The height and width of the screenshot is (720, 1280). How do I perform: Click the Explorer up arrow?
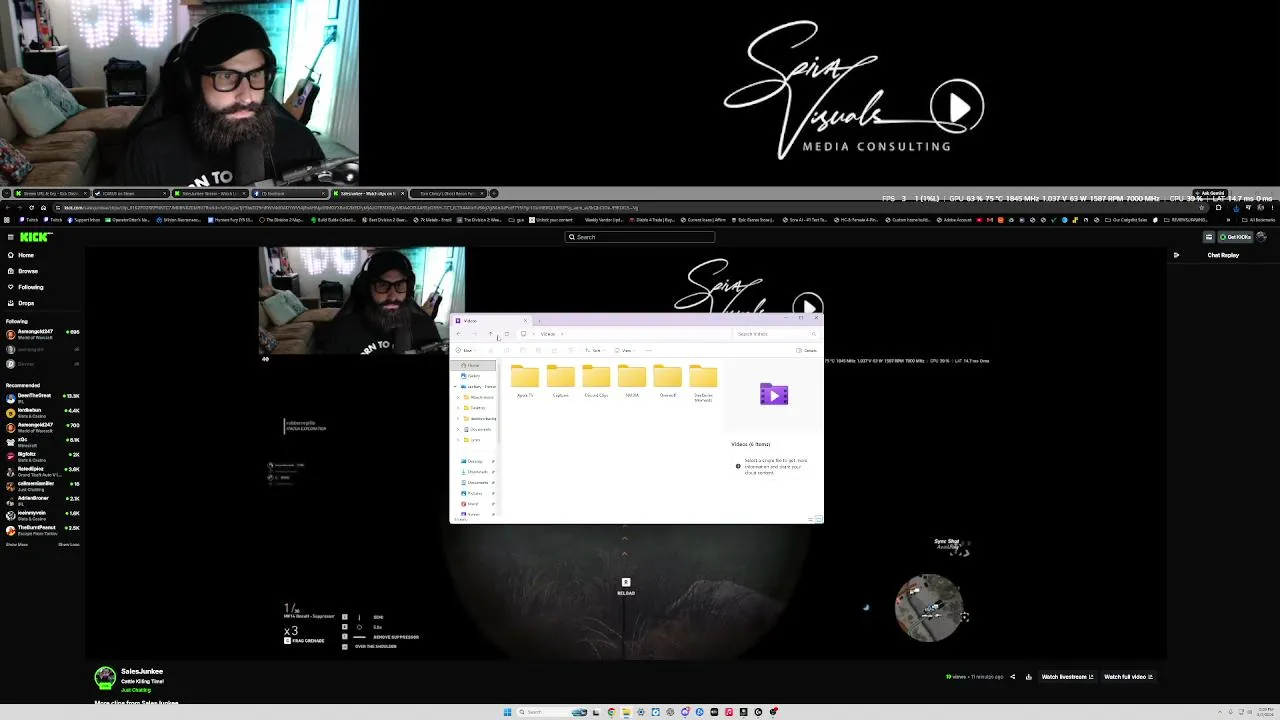tap(490, 334)
